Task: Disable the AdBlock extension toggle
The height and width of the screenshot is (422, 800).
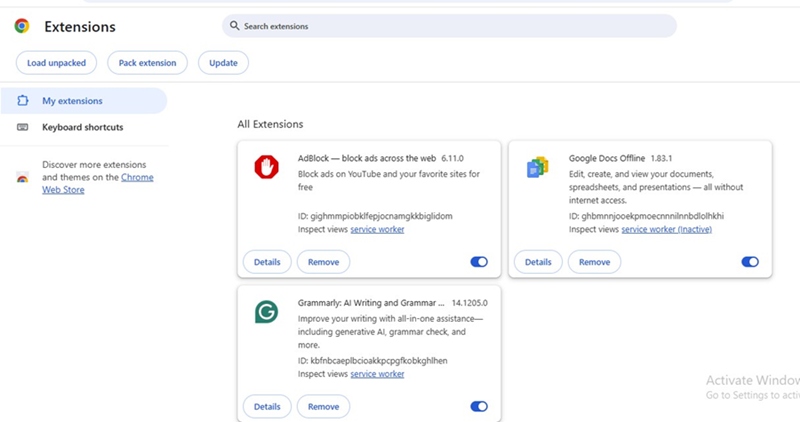Action: pos(479,262)
